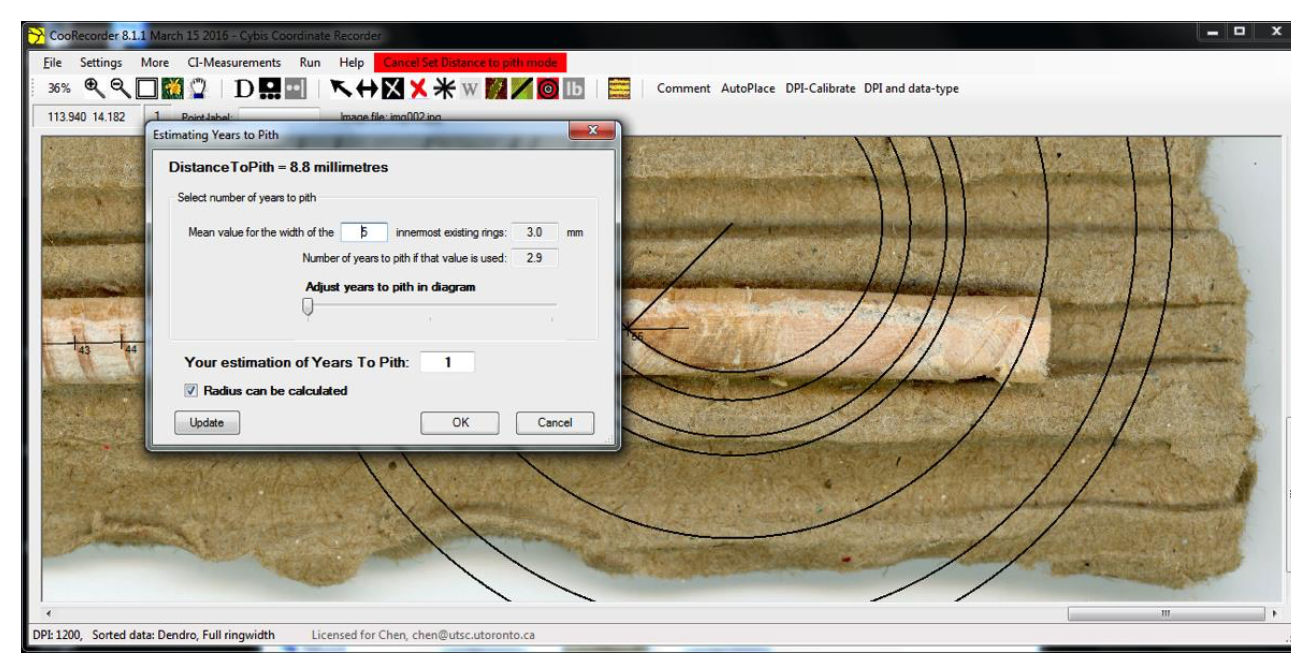
Task: Click the asterisk star tool icon
Action: [444, 89]
